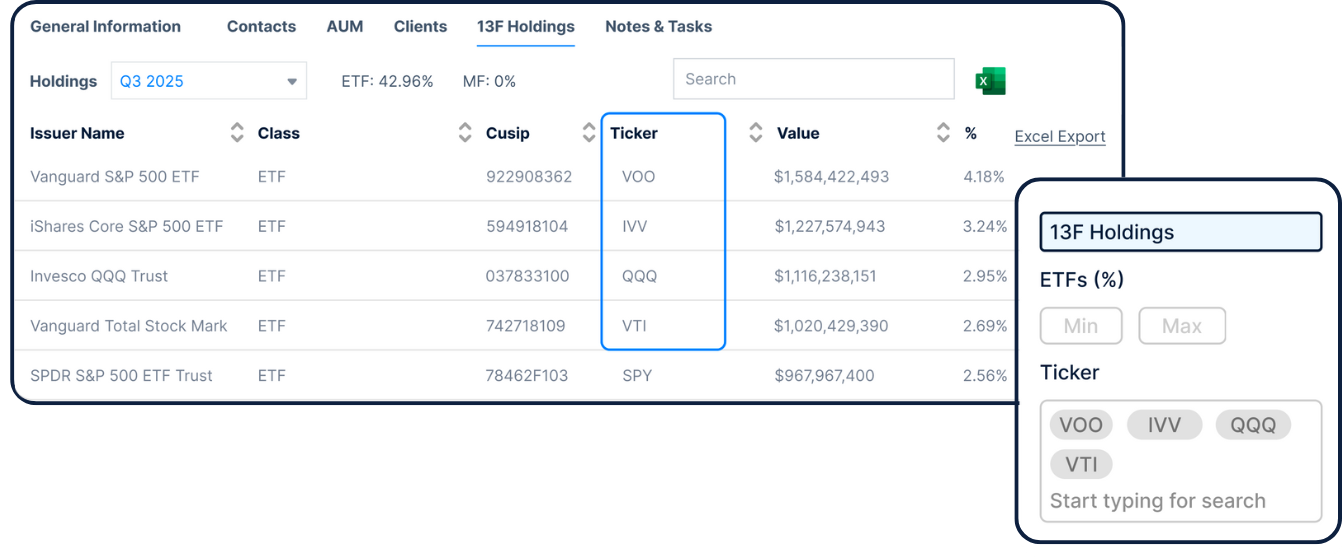The width and height of the screenshot is (1342, 557).
Task: Sort by Value column arrows
Action: (x=943, y=133)
